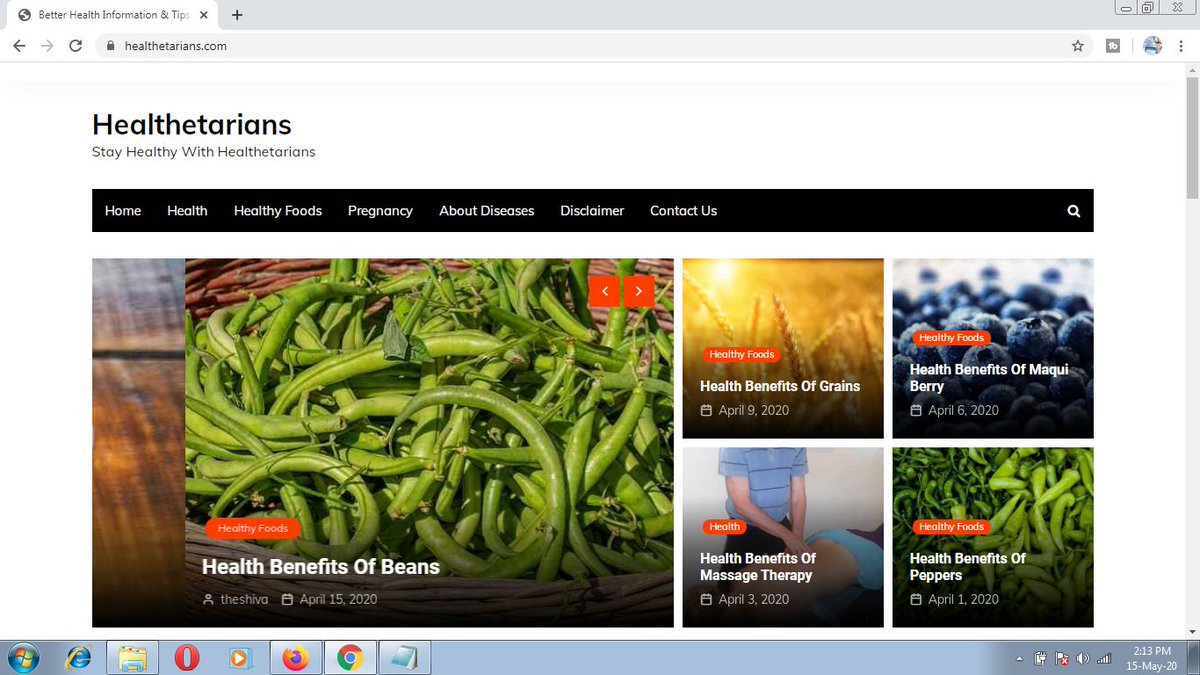Open the Action Center flag tray icon
Screen dimensions: 1200x675
[1062, 659]
